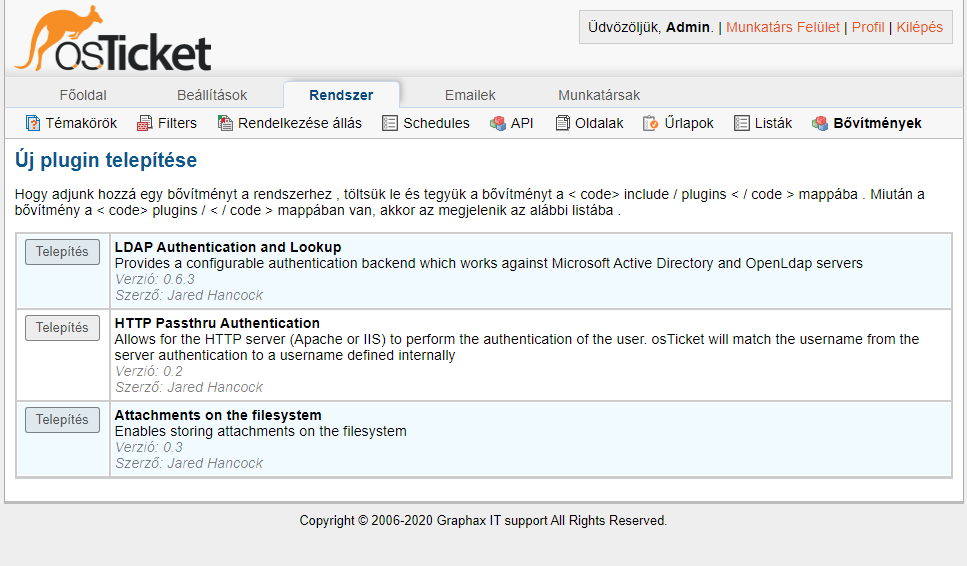Click the Témakörök icon in submenu
The image size is (967, 566).
(33, 123)
